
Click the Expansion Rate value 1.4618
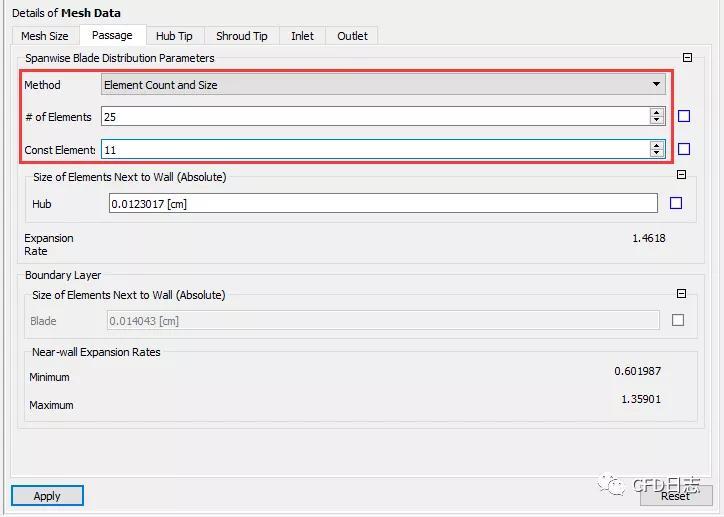649,238
